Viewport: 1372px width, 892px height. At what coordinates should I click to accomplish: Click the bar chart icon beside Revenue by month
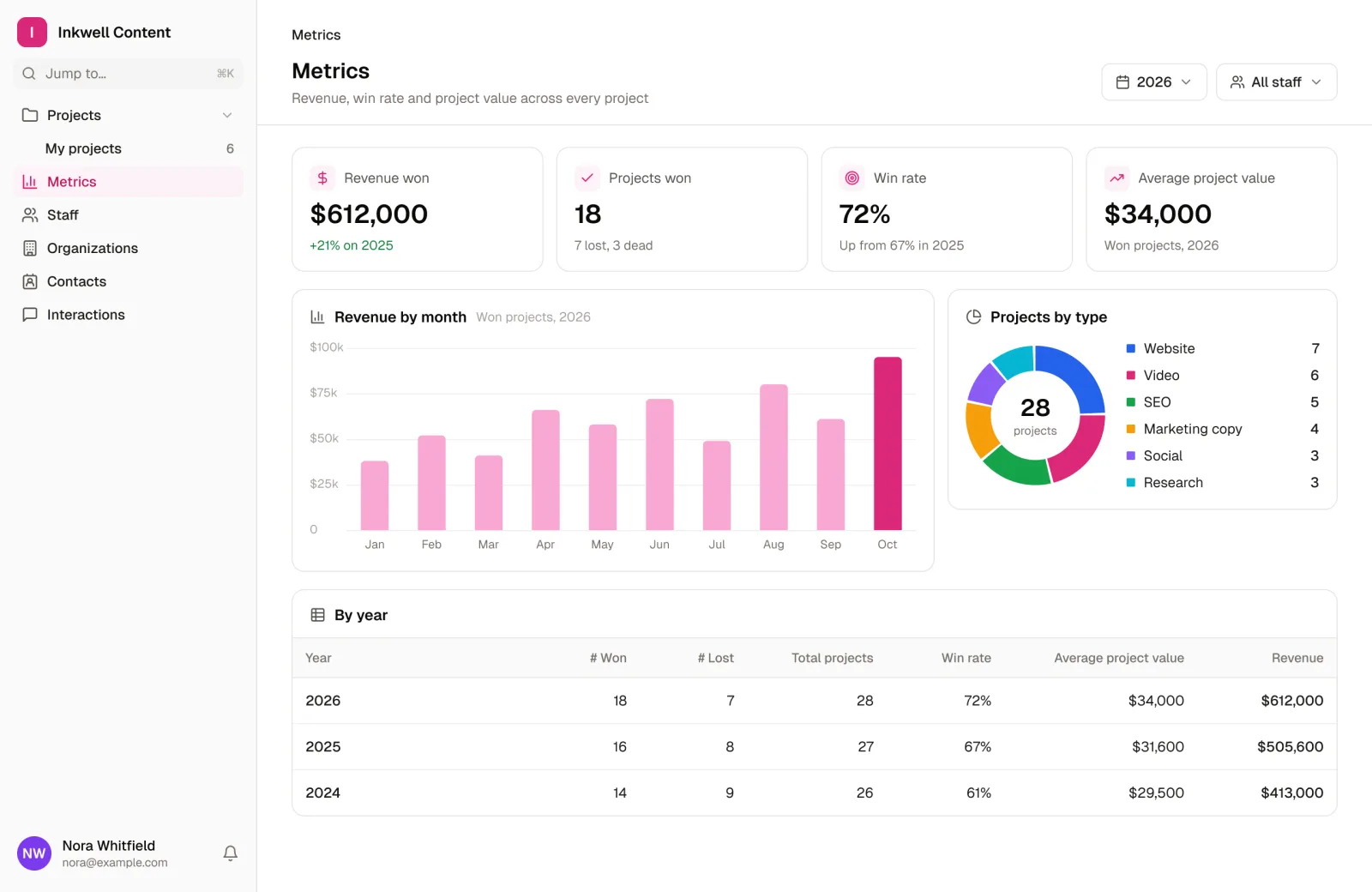click(317, 316)
